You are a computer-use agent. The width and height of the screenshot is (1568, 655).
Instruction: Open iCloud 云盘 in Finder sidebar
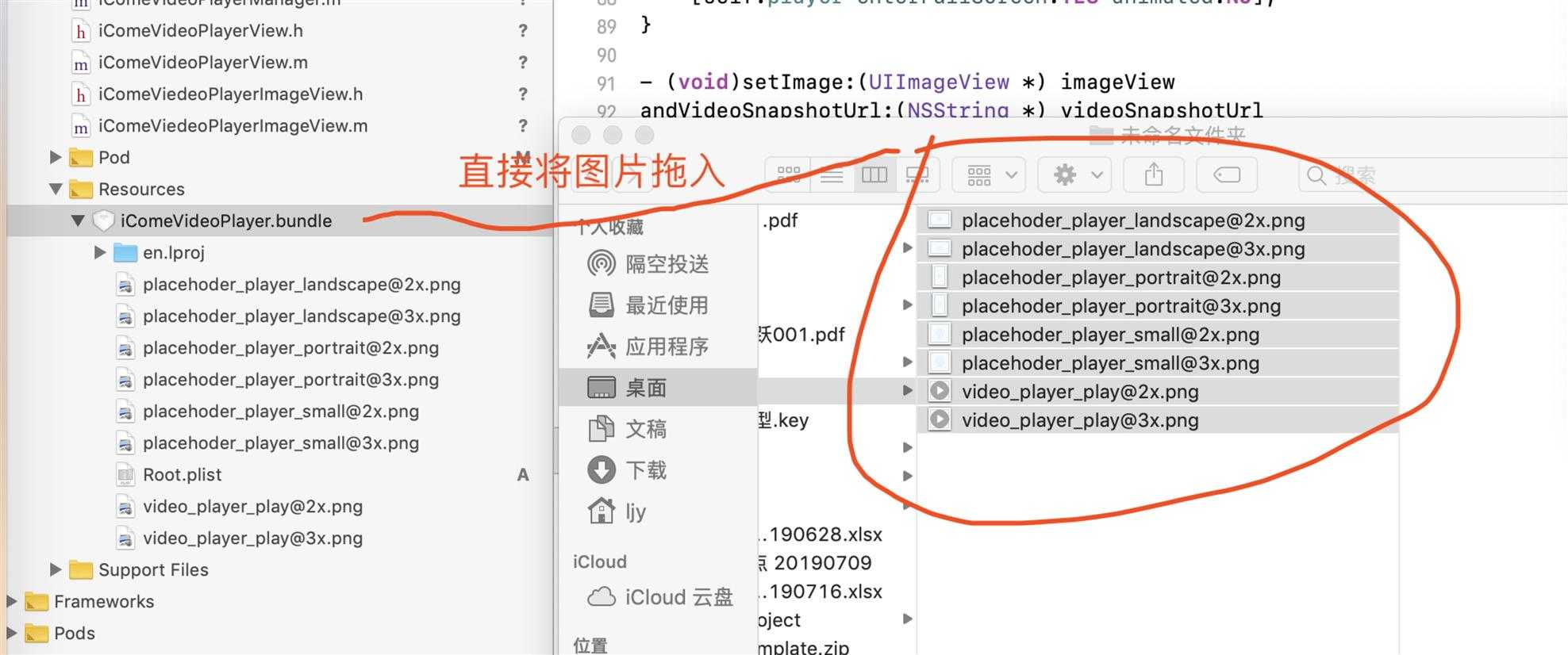pos(660,597)
